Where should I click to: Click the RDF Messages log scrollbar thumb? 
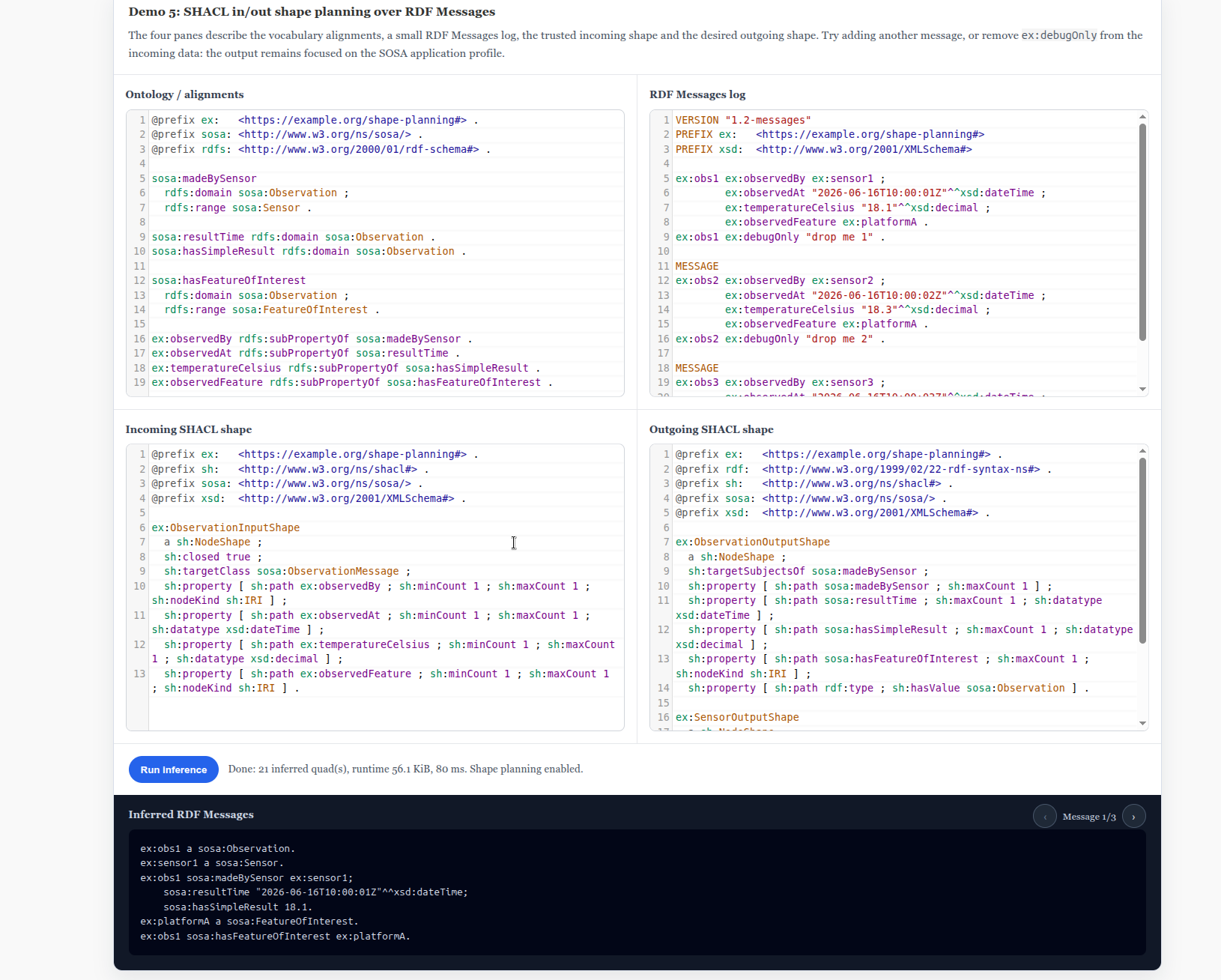pyautogui.click(x=1142, y=232)
